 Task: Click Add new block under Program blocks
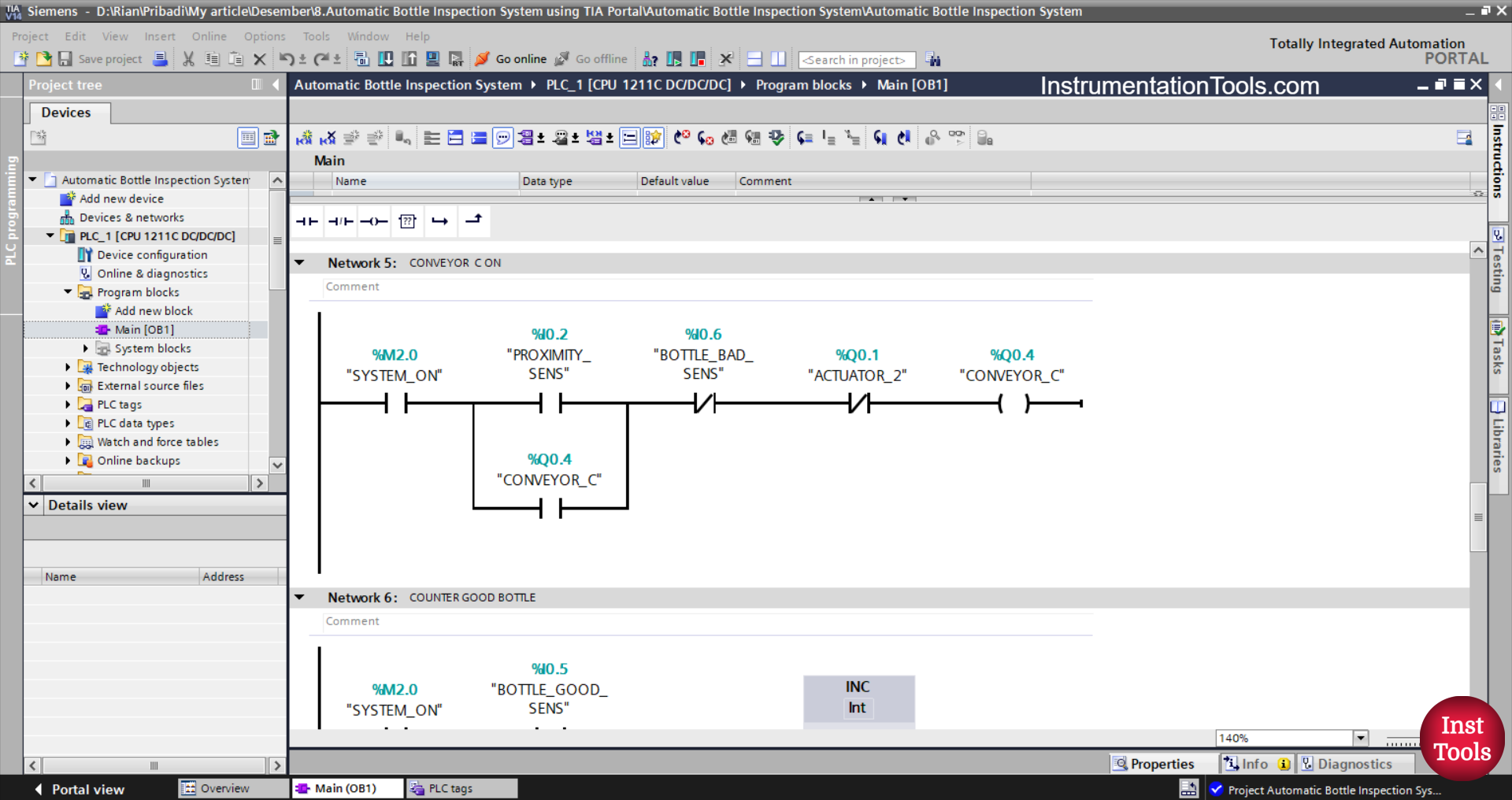point(154,310)
